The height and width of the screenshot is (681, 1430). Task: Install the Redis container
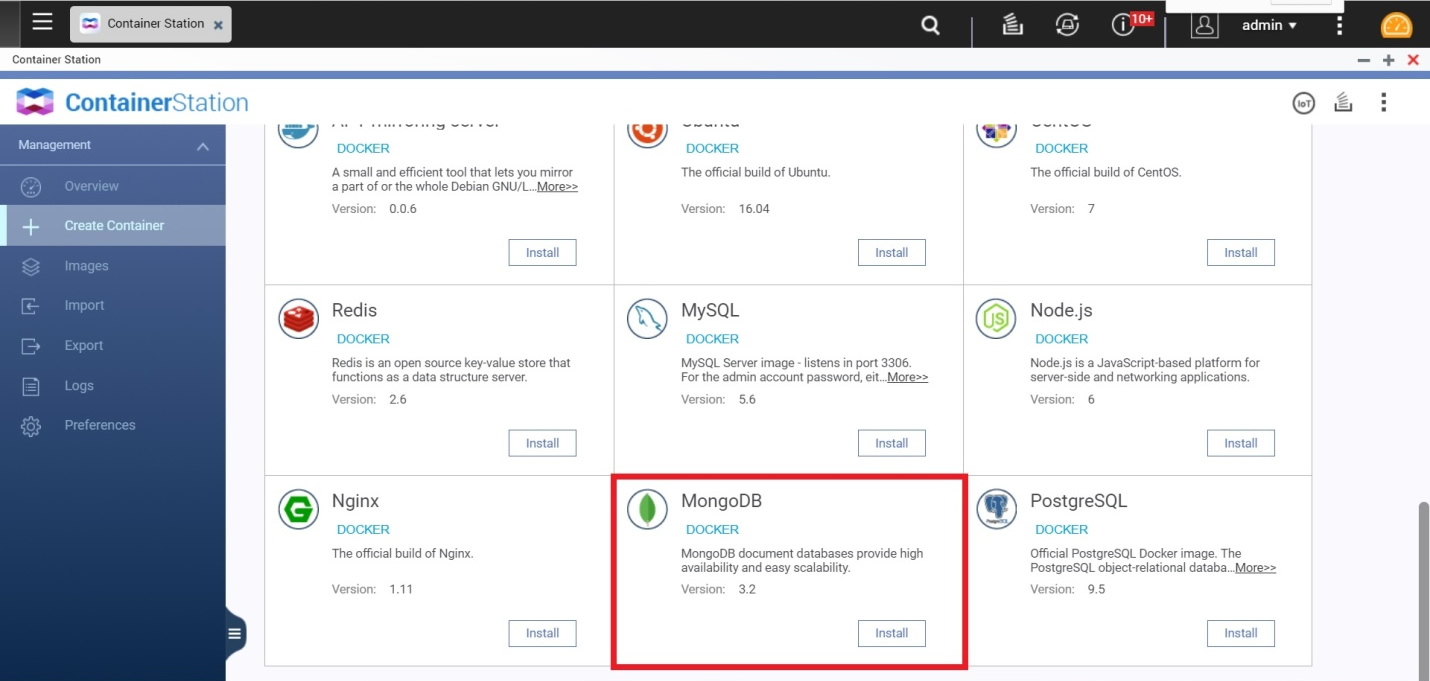click(x=542, y=443)
